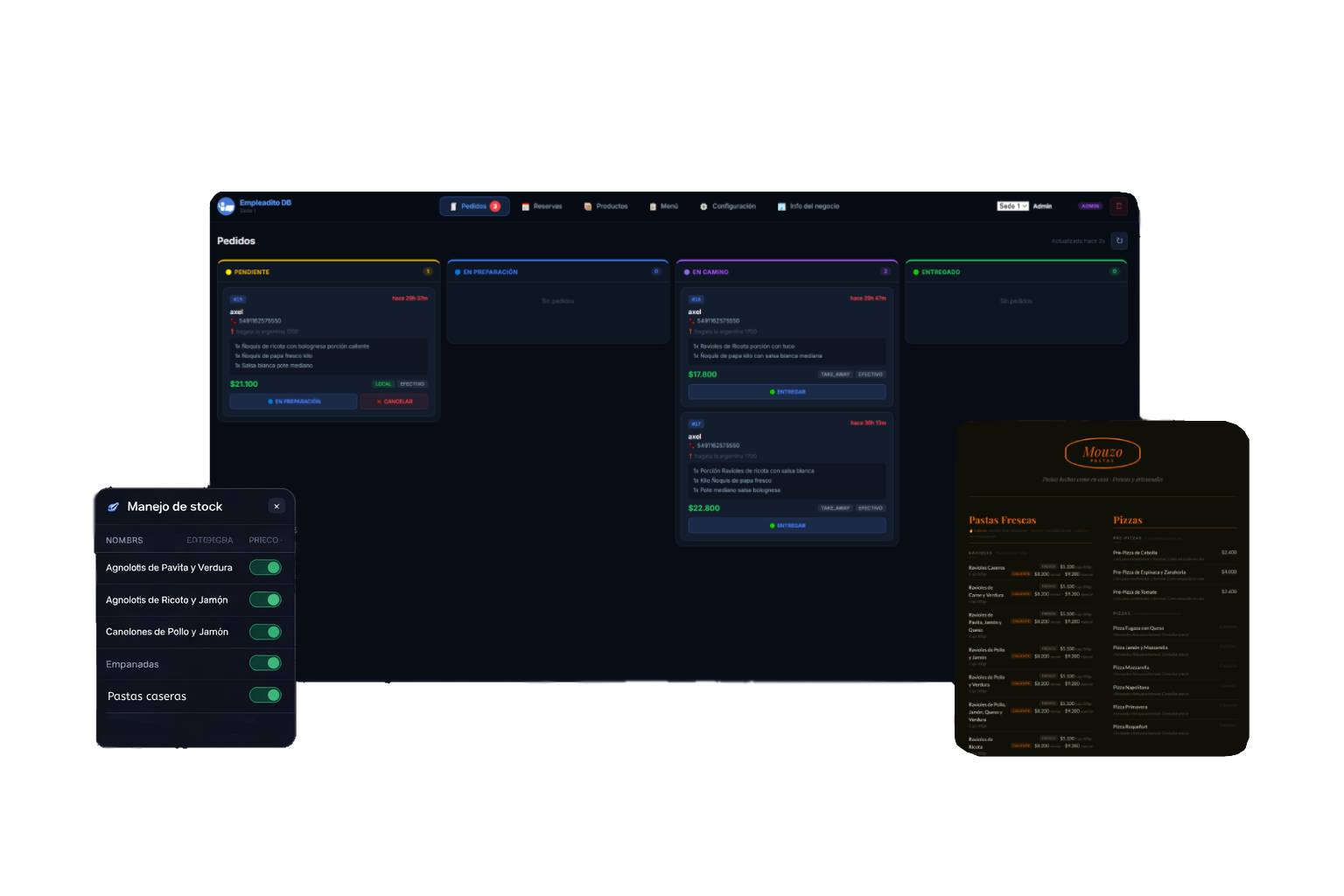Switch to the Menú tab
This screenshot has width=1344, height=896.
click(x=663, y=206)
